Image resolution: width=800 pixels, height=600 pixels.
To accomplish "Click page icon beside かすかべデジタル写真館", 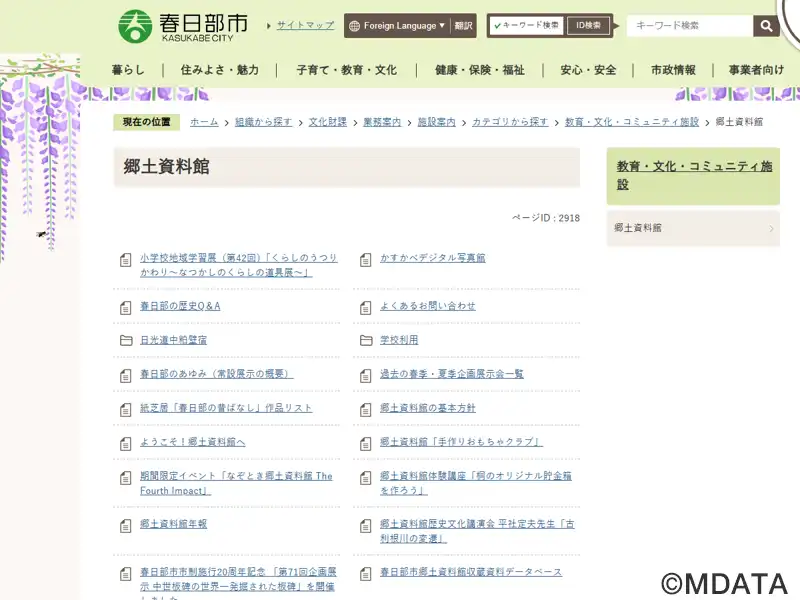I will (365, 260).
